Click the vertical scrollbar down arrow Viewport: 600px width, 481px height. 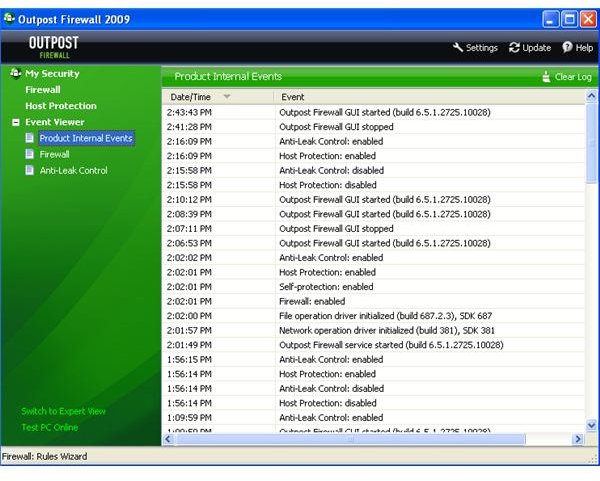click(x=591, y=425)
